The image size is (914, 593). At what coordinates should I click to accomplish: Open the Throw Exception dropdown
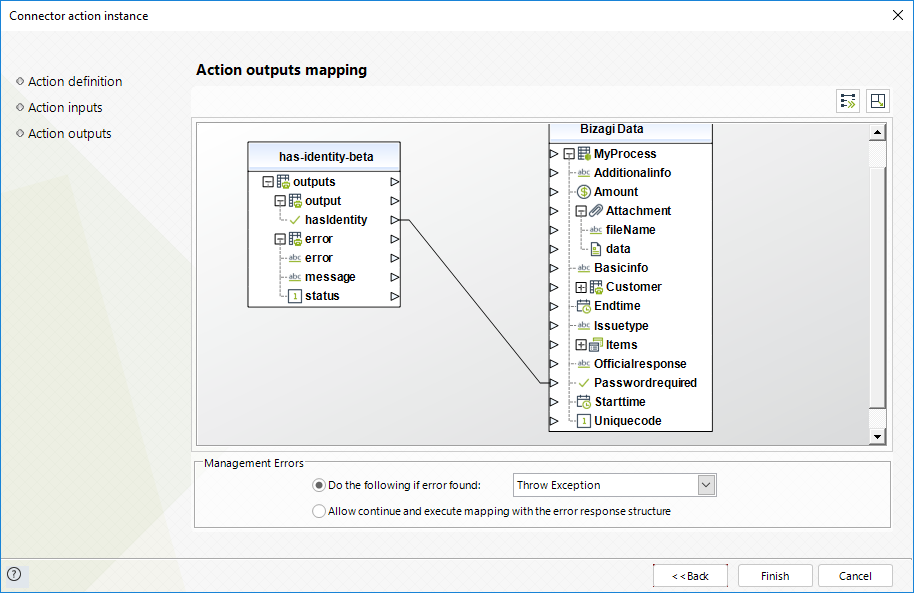(706, 485)
